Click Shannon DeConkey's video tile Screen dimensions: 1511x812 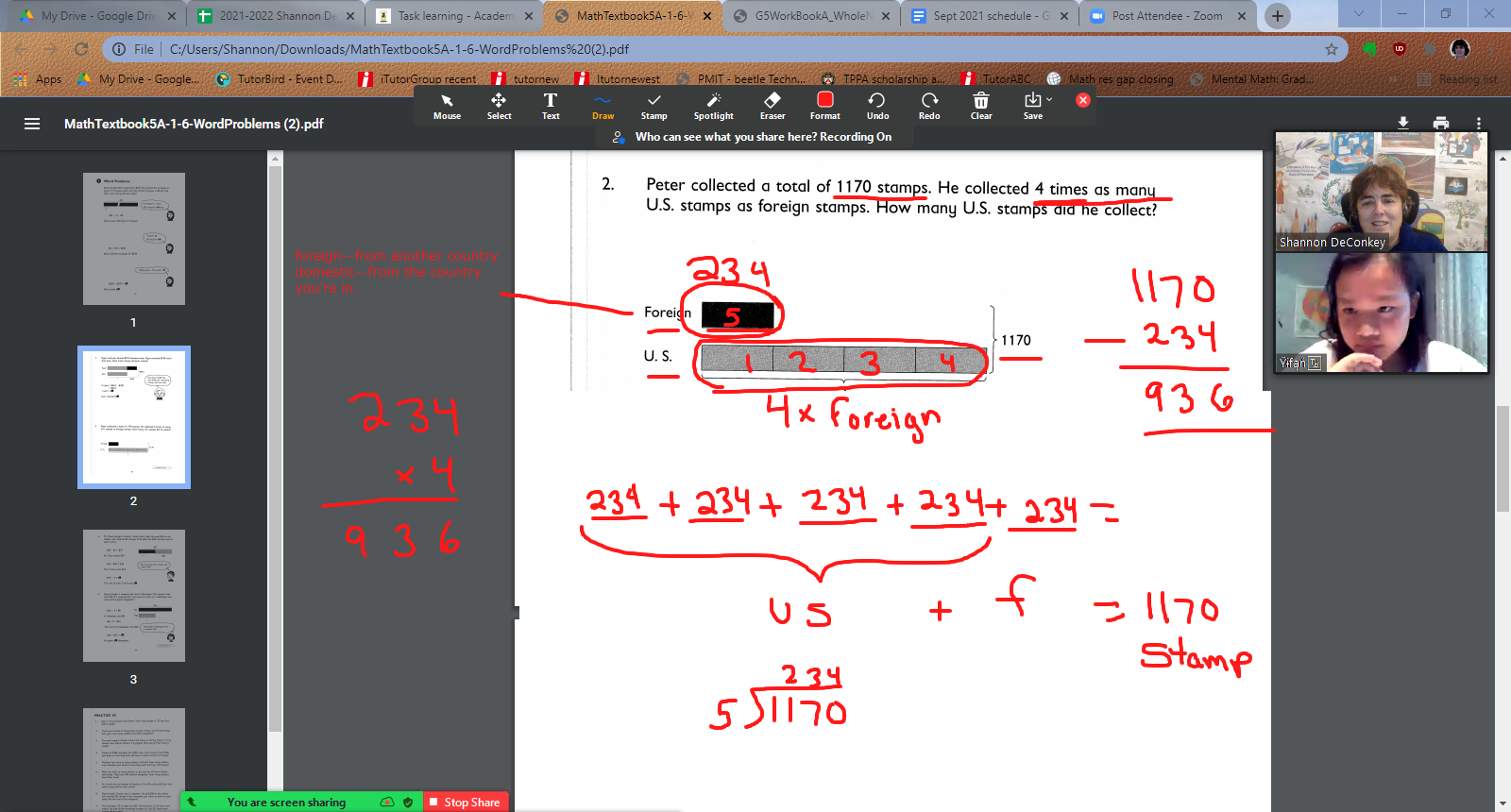point(1381,191)
